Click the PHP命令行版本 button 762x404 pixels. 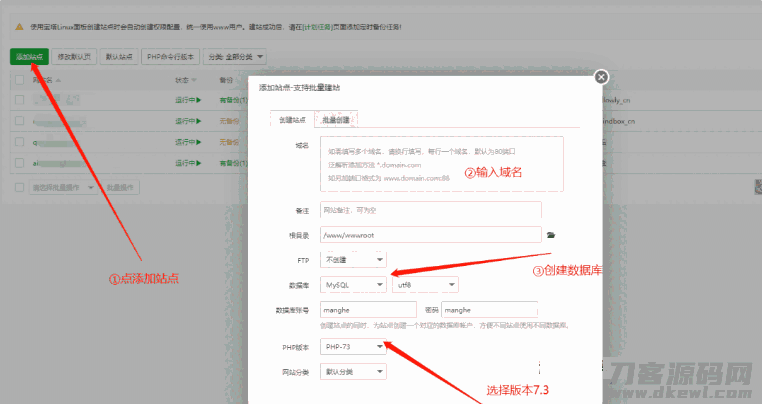pyautogui.click(x=170, y=56)
